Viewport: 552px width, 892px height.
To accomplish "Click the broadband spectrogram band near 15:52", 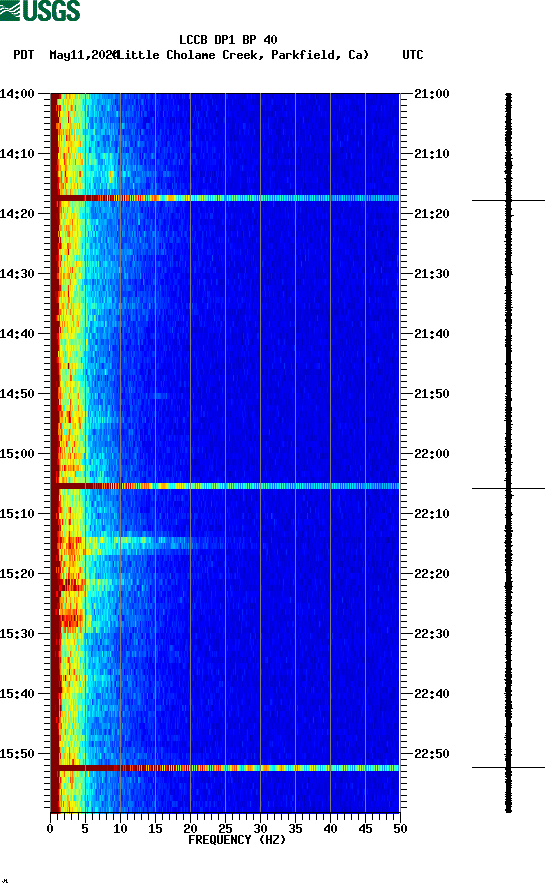I will 225,768.
